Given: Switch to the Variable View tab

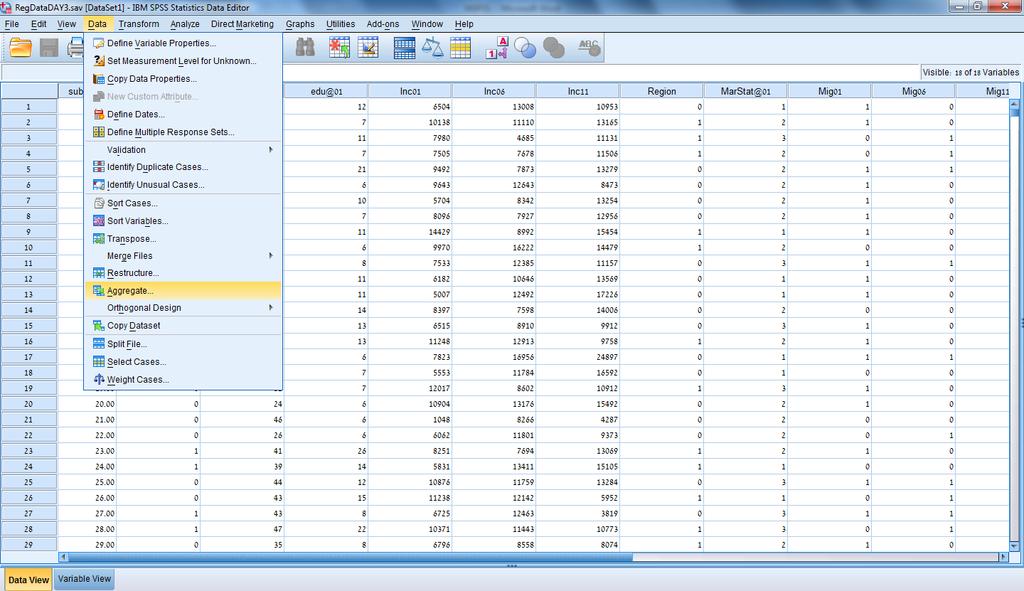Looking at the screenshot, I should coord(84,579).
